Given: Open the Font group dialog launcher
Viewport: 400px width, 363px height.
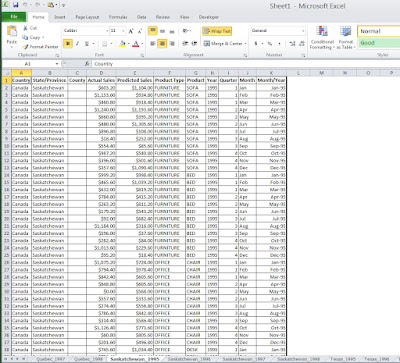Looking at the screenshot, I should click(142, 55).
